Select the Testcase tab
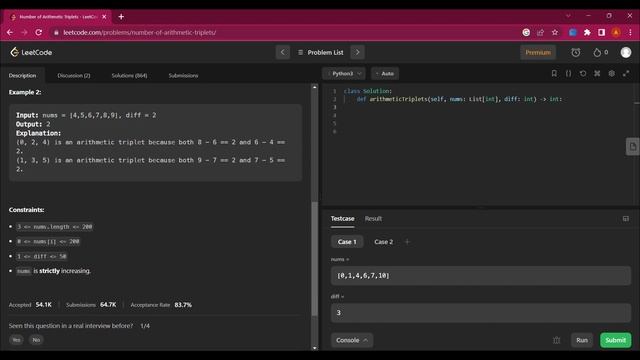Viewport: 640px width, 360px height. [342, 219]
